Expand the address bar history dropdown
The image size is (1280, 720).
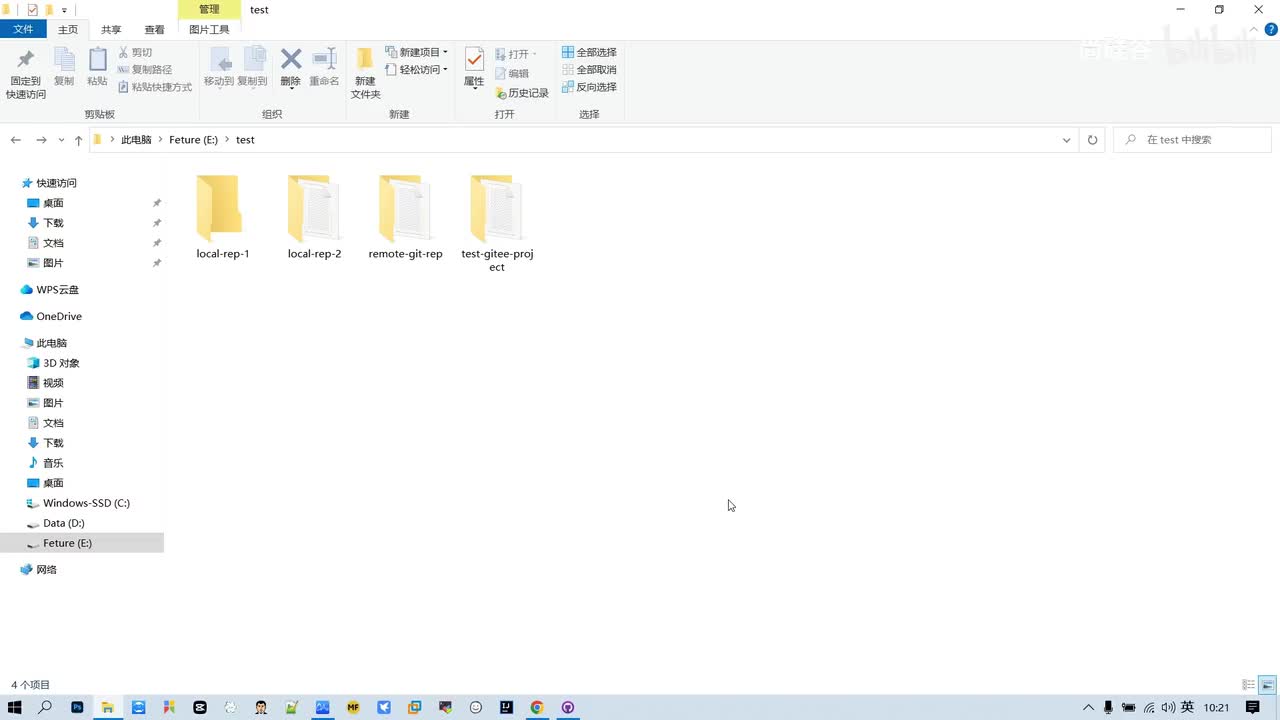point(1066,140)
